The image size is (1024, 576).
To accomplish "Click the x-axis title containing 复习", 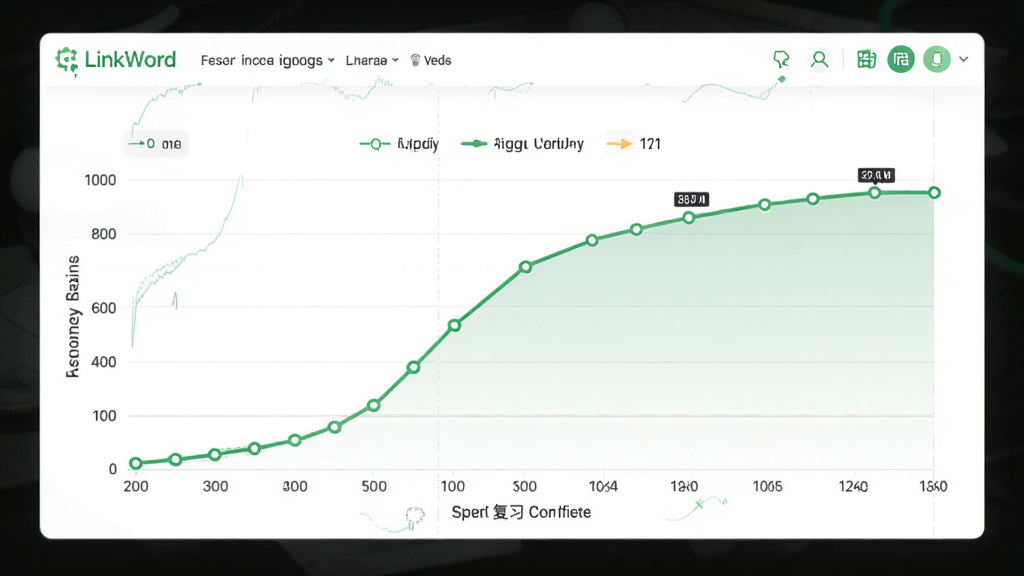I will coord(521,512).
